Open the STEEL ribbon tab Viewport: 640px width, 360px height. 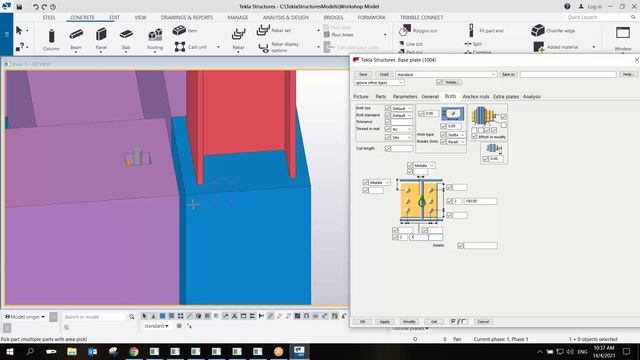49,18
